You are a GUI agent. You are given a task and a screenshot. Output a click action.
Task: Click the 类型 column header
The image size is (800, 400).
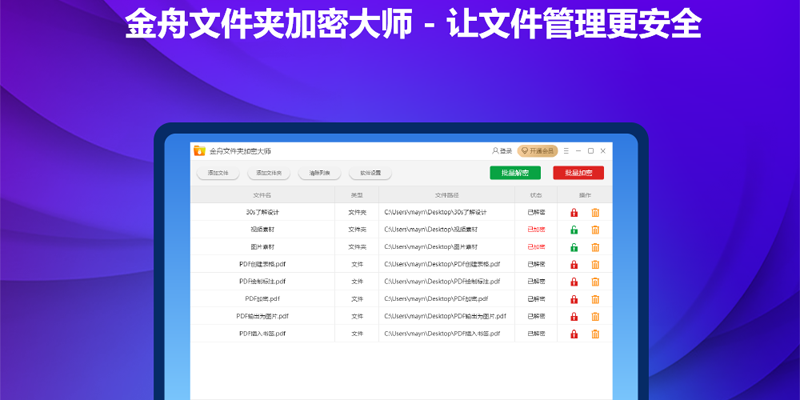357,195
